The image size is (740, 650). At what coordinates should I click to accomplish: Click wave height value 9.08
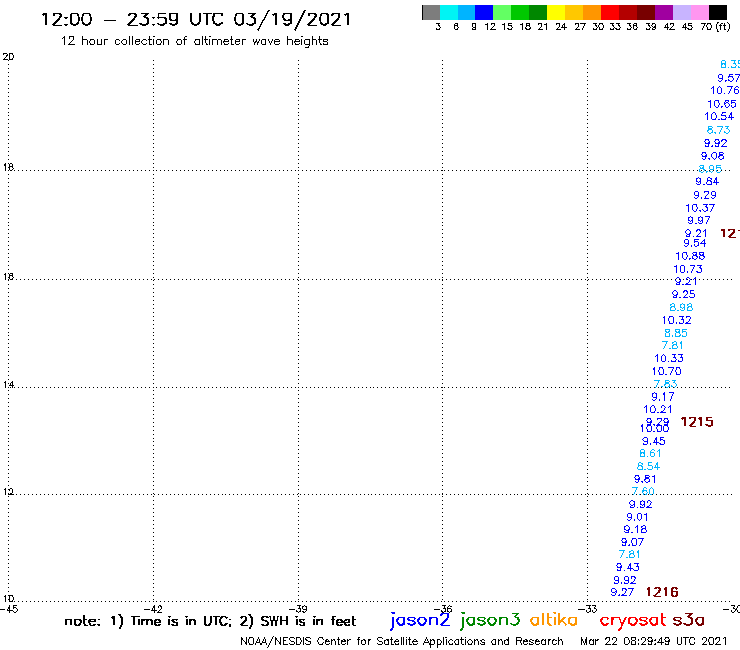point(713,156)
